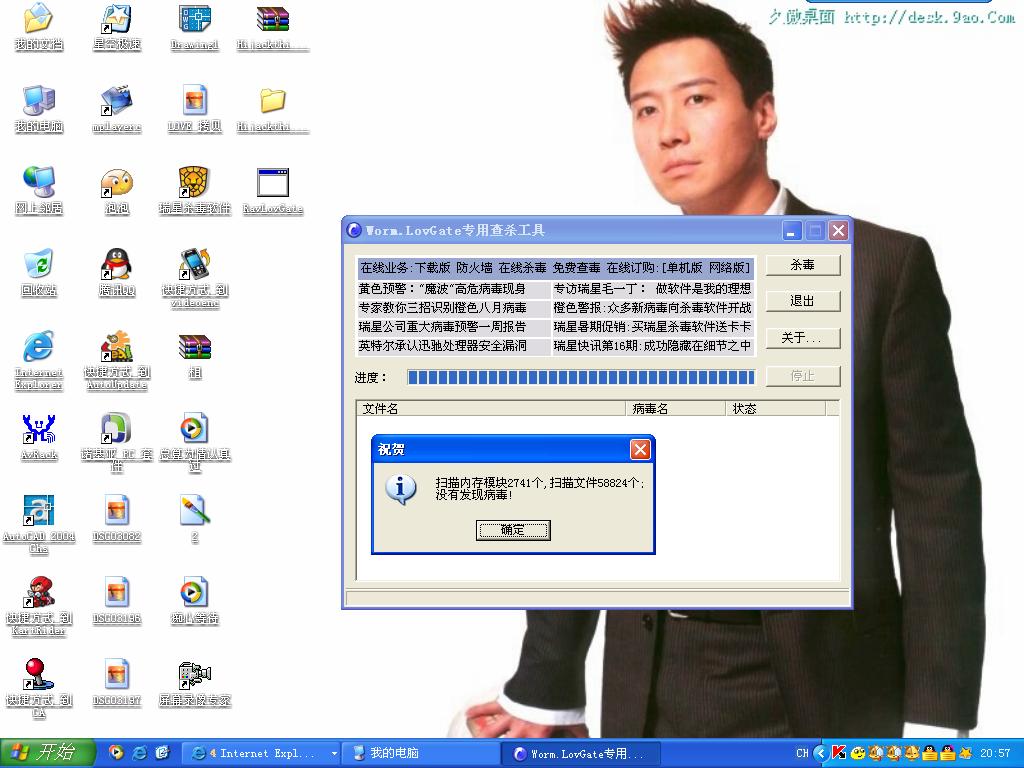Screen dimensions: 1024x768
Task: Close the 祝贺 dialog with the red X
Action: [x=640, y=449]
